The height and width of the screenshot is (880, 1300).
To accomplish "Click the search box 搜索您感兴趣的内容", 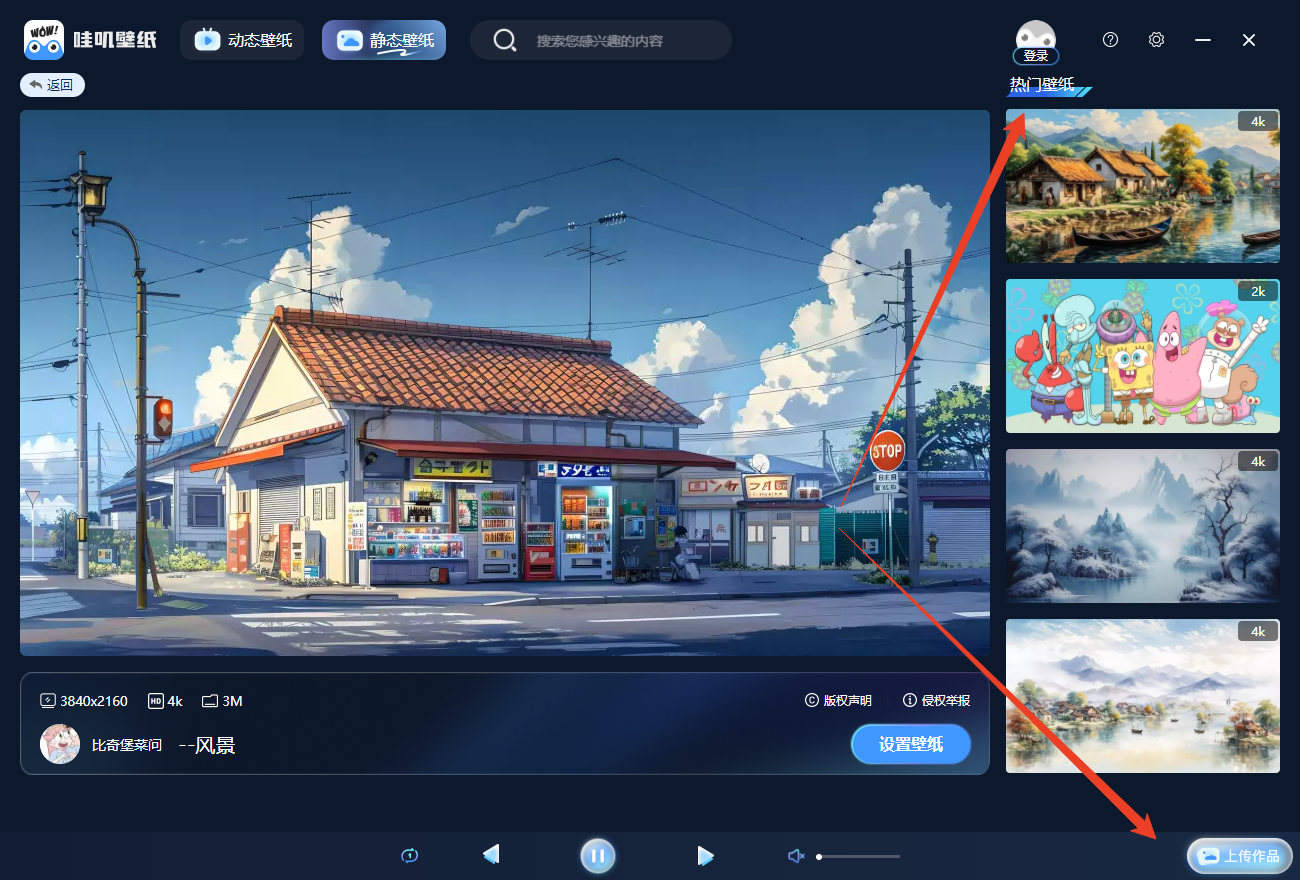I will 600,41.
